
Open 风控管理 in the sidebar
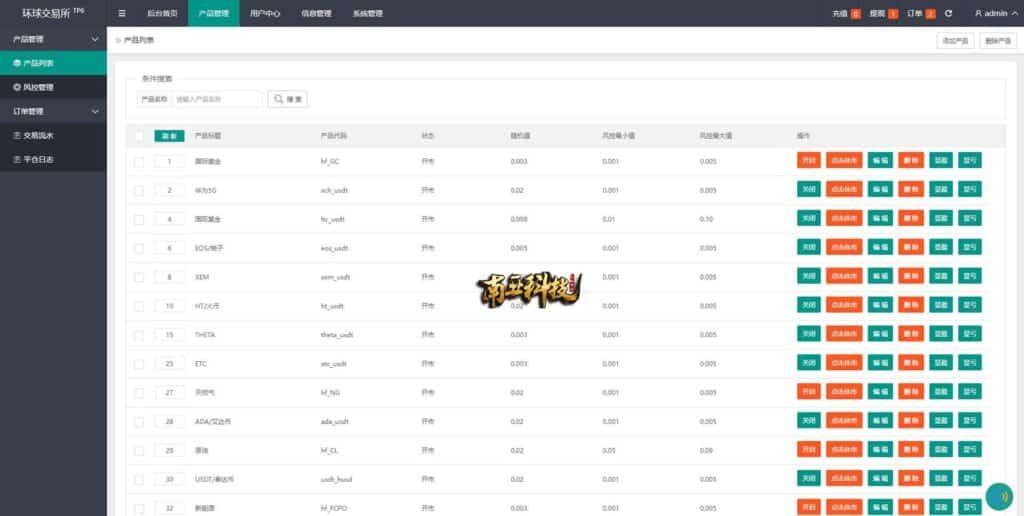pyautogui.click(x=40, y=87)
